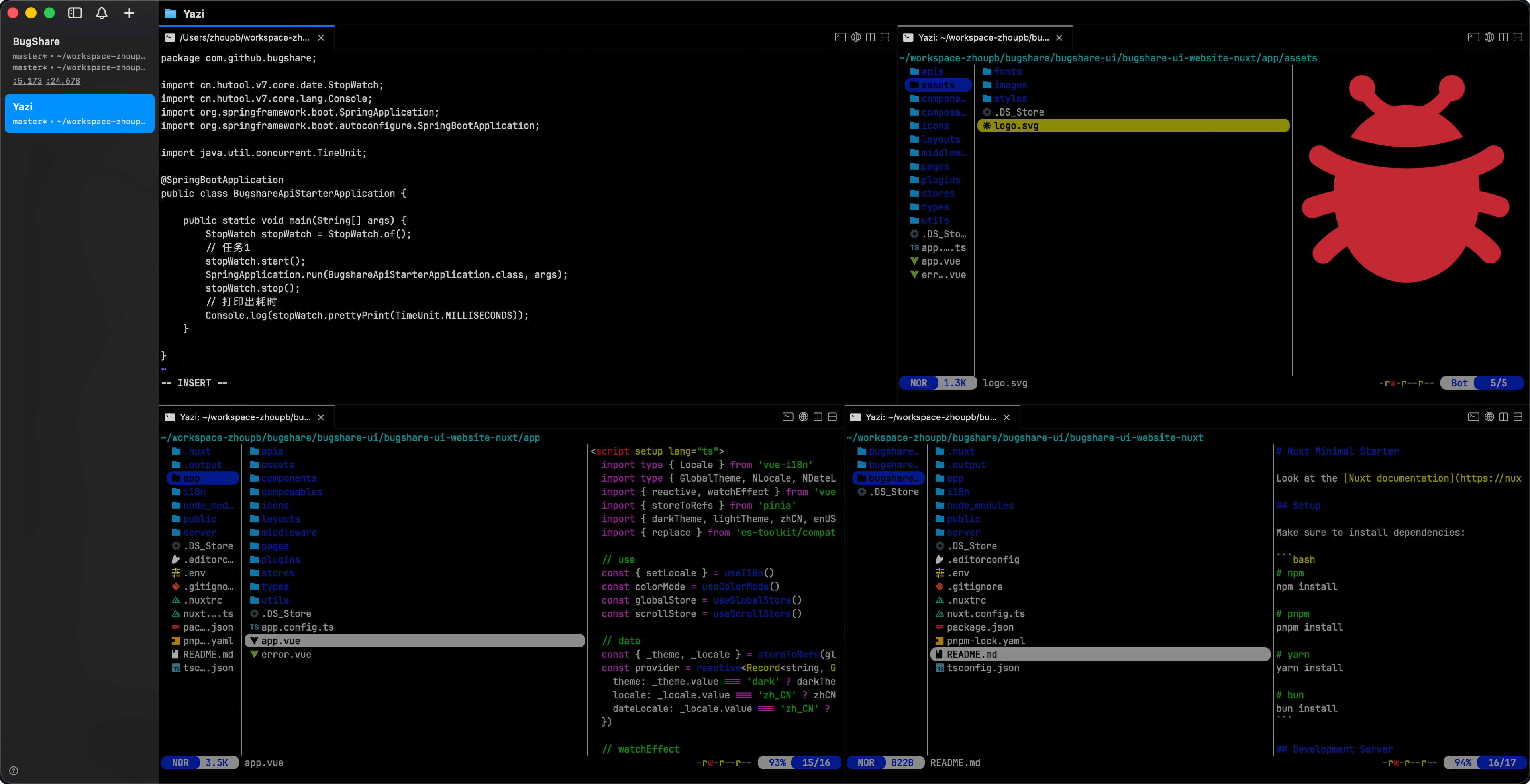Image resolution: width=1530 pixels, height=784 pixels.
Task: Select tsconfig.json in bottom-right file list
Action: (983, 668)
